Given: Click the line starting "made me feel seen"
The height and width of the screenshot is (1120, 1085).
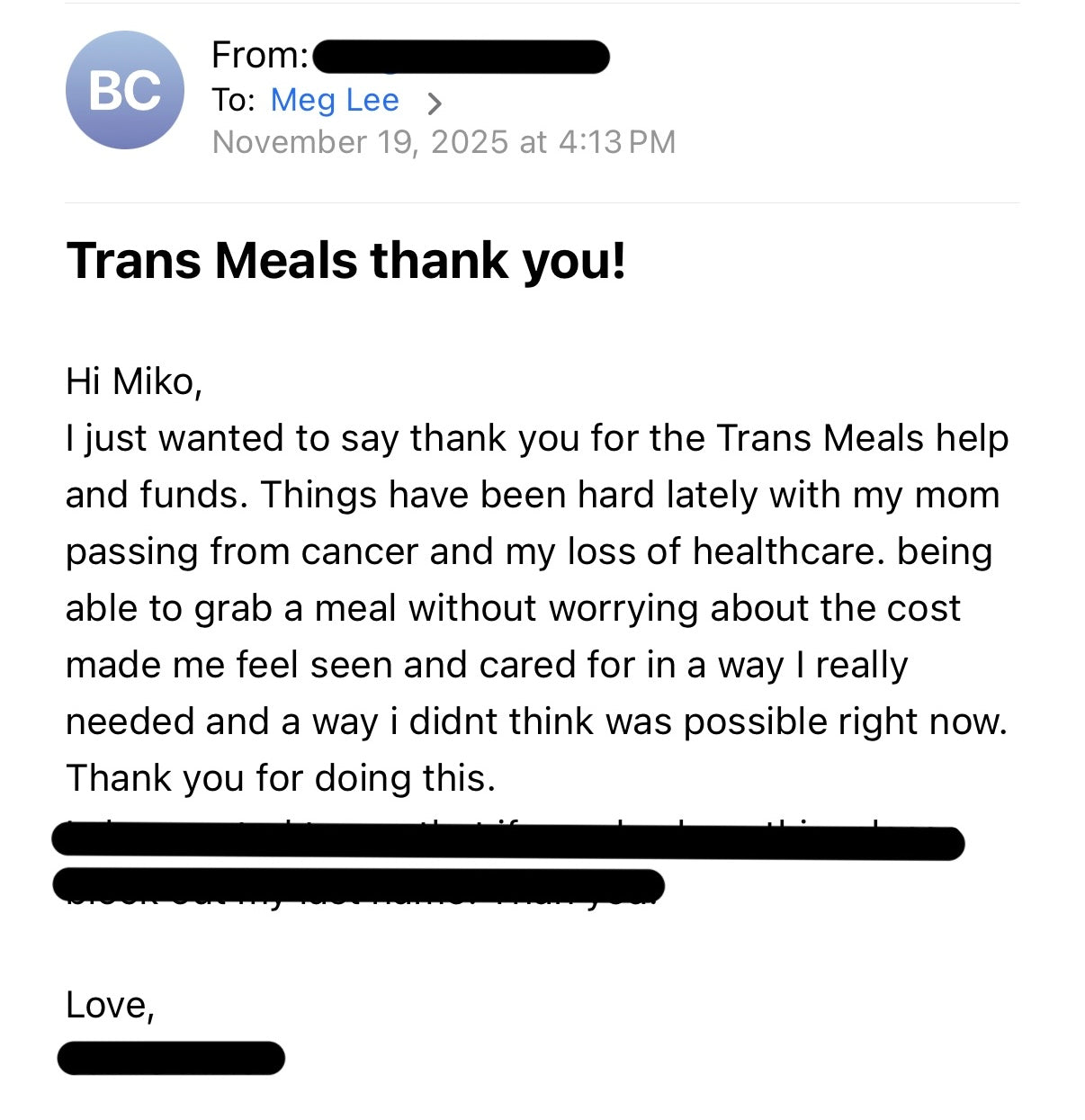Looking at the screenshot, I should [487, 665].
